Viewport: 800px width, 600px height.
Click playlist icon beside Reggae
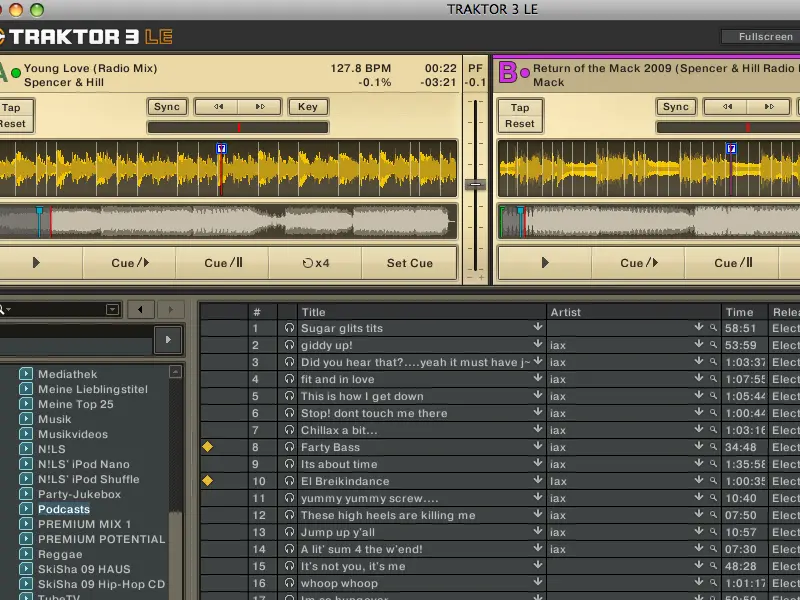tap(26, 554)
